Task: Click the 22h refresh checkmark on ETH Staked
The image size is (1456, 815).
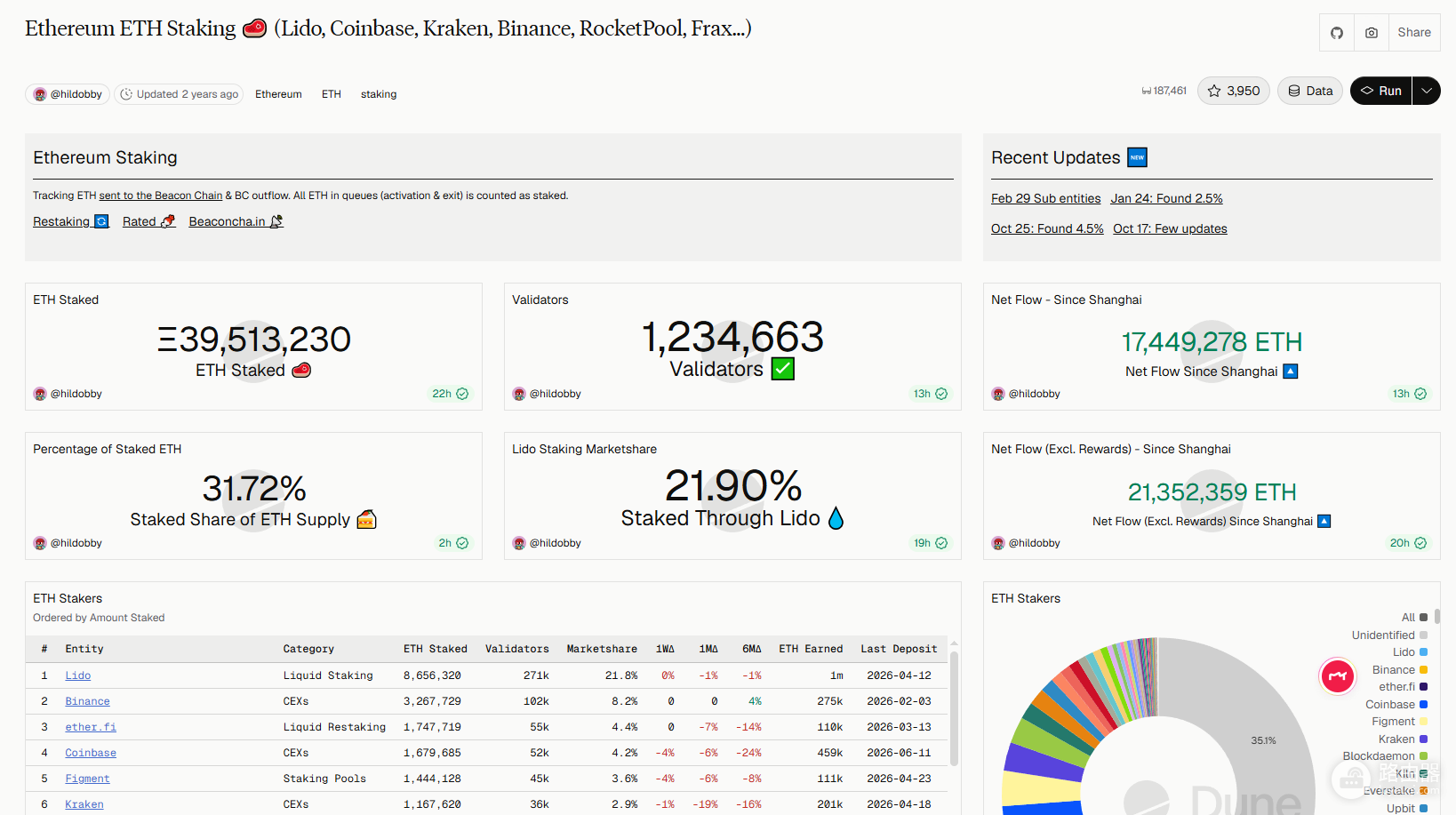Action: (462, 394)
